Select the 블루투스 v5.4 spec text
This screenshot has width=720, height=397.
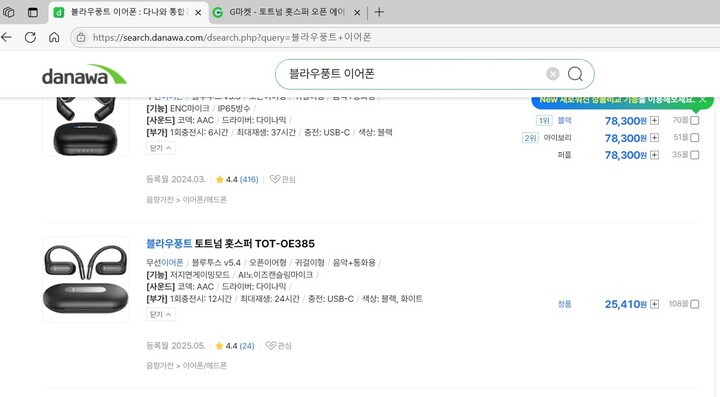(216, 263)
